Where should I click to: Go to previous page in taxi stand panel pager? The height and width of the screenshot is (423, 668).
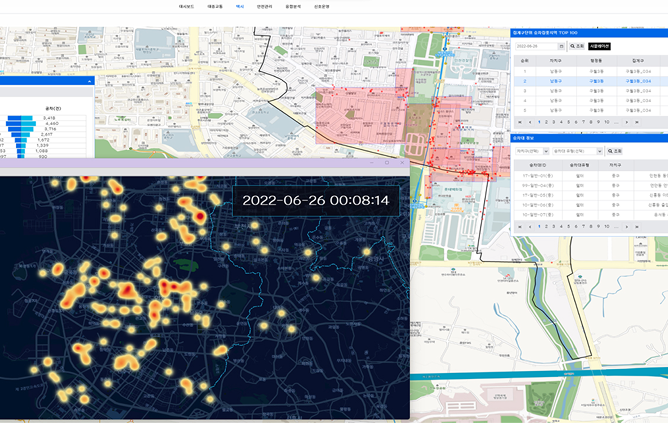tap(530, 227)
